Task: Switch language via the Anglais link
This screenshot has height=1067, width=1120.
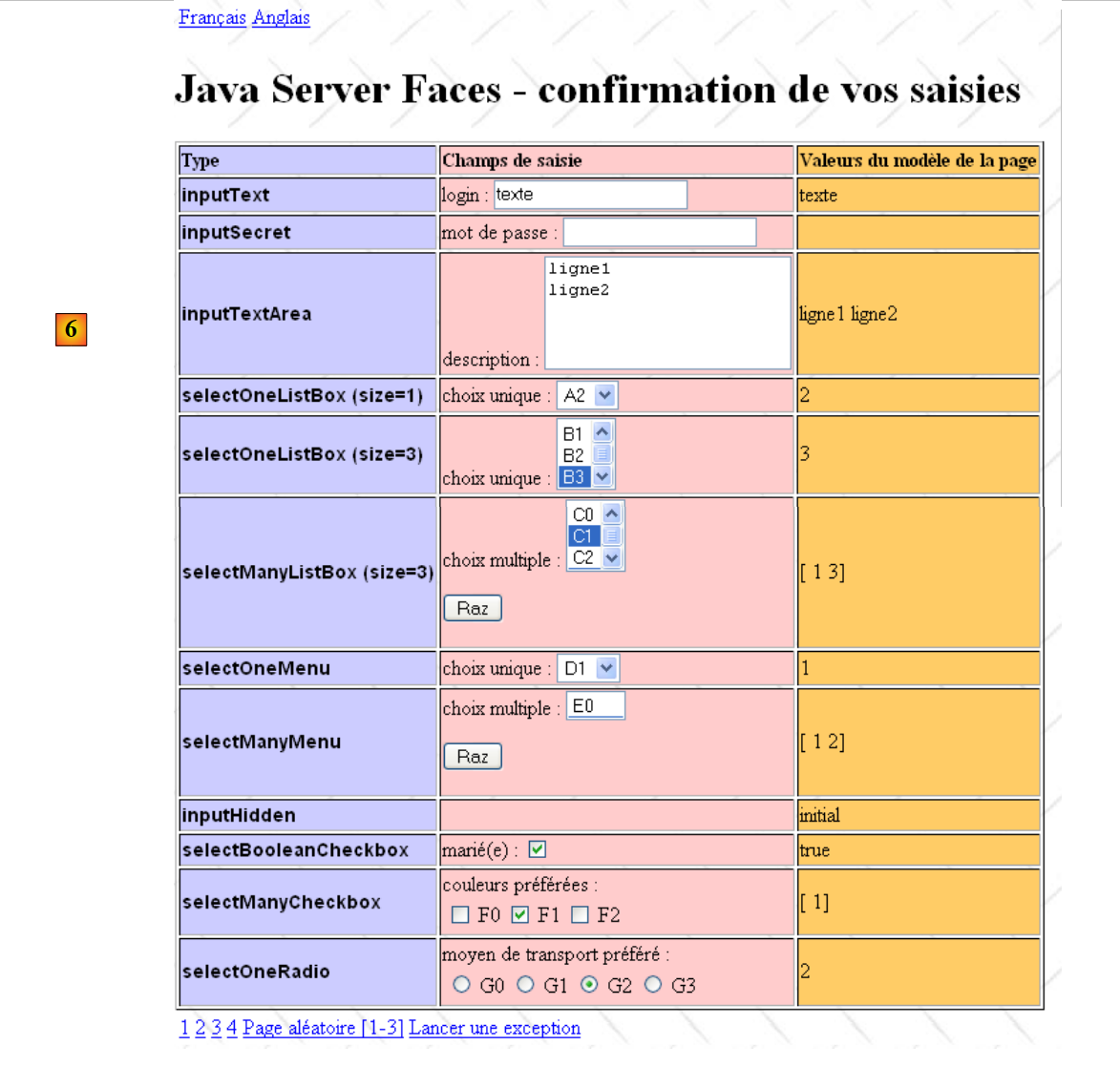Action: [281, 17]
